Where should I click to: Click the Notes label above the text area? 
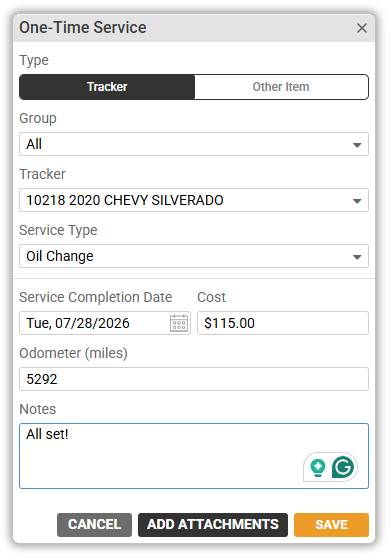37,409
